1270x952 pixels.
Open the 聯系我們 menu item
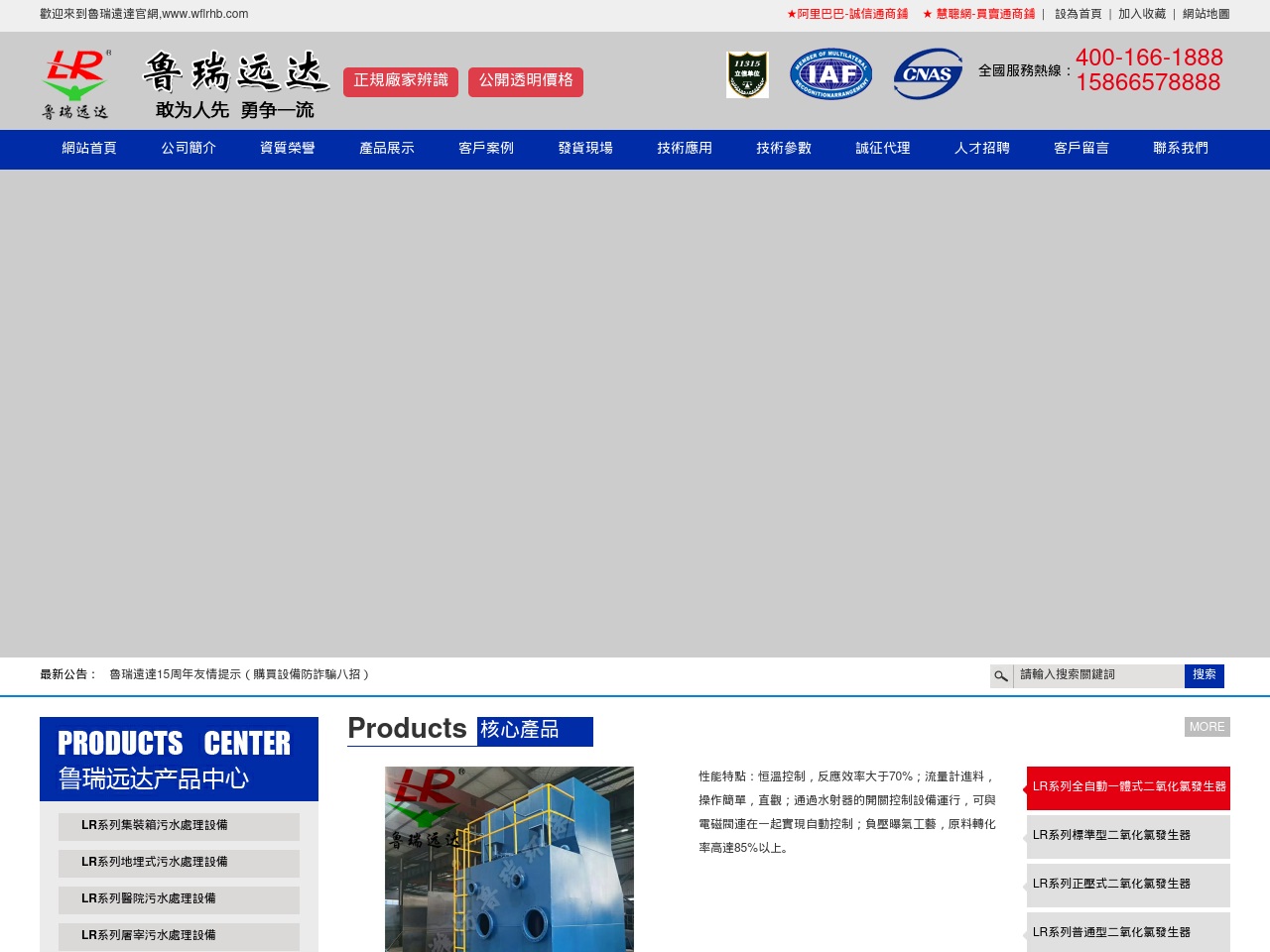click(x=1181, y=149)
